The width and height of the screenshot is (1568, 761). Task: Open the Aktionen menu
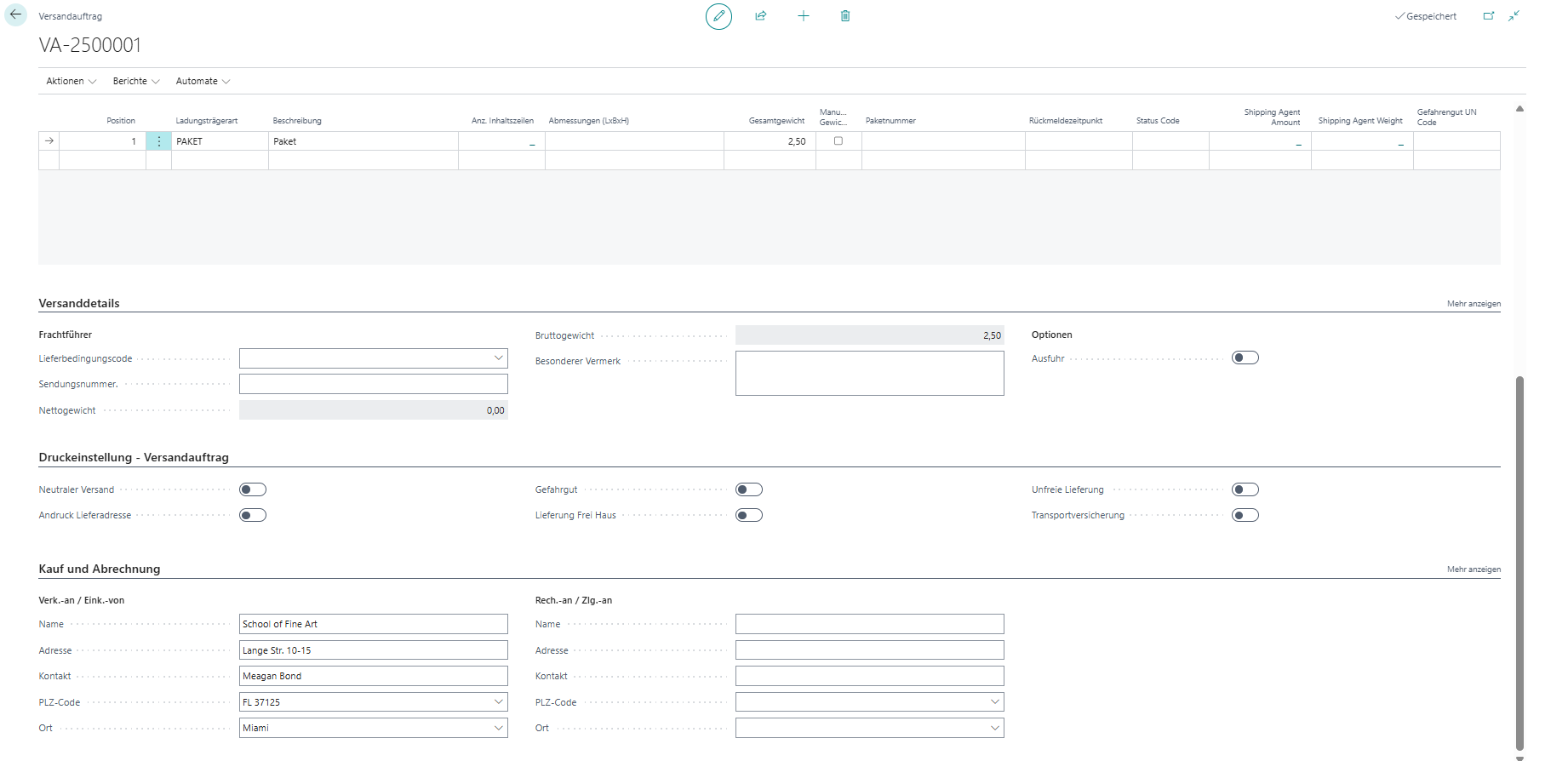point(71,81)
